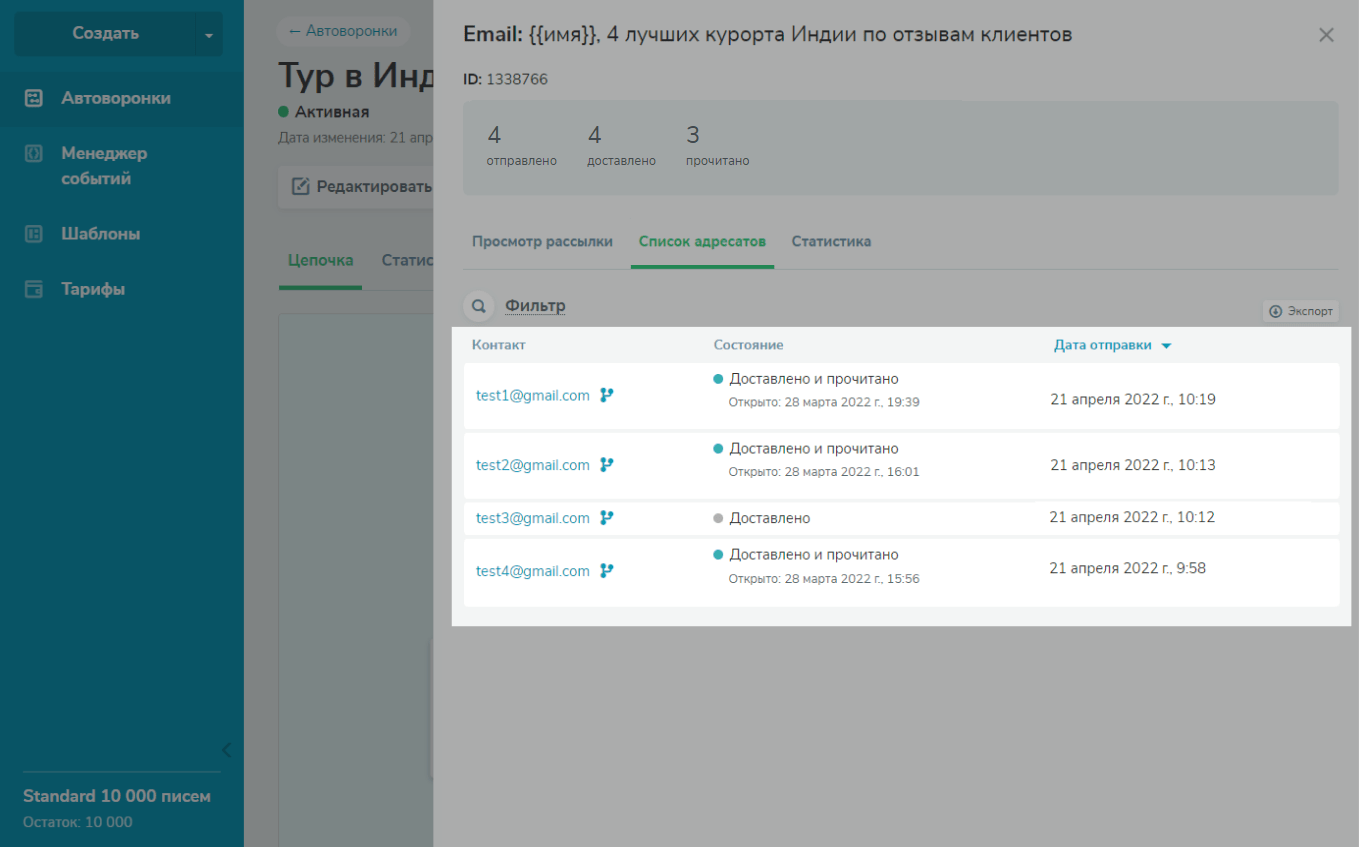Click funnel branch icon next to test1@gmail.com
The height and width of the screenshot is (847, 1359).
click(x=606, y=395)
